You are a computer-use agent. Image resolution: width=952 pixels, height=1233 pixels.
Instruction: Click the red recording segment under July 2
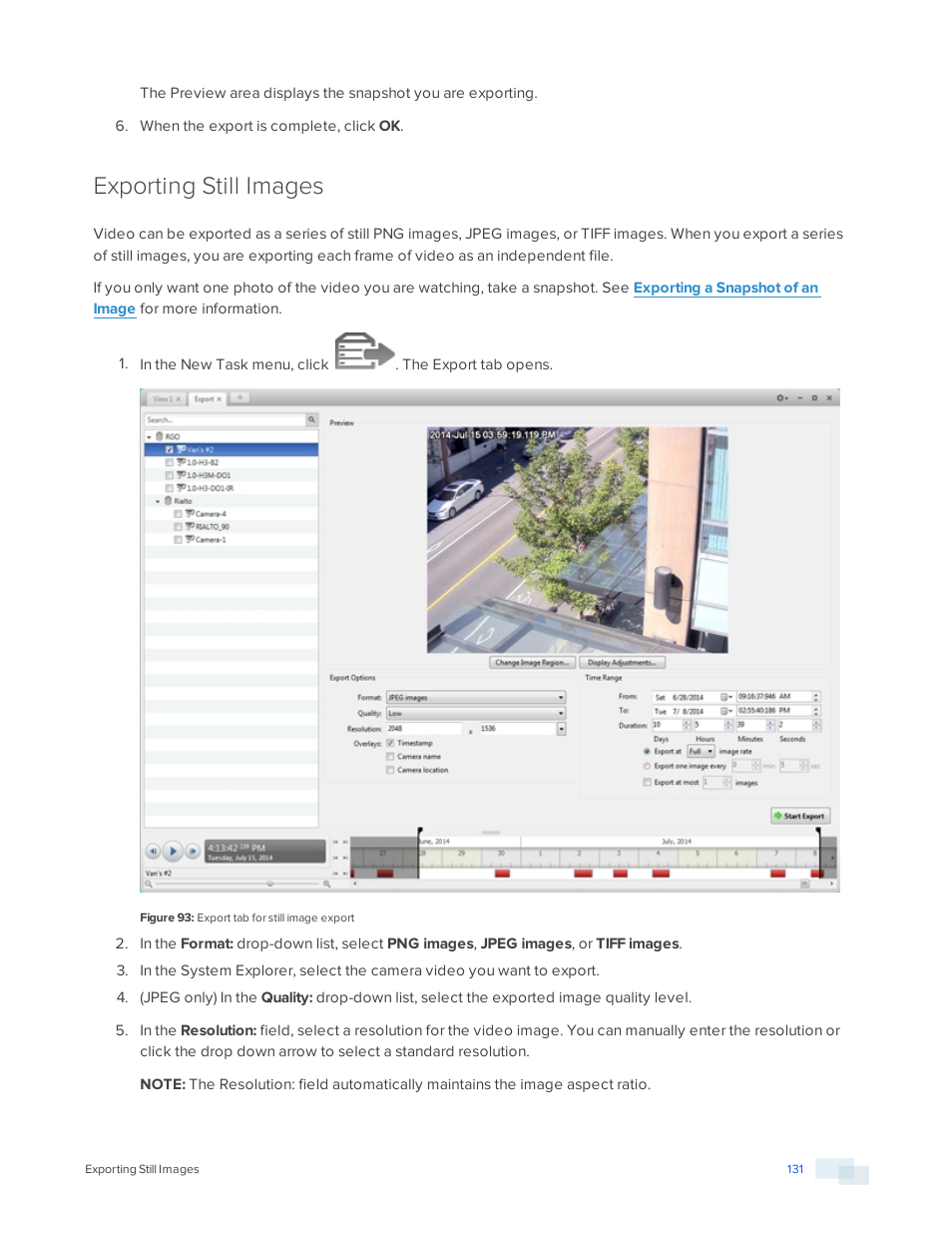tap(583, 874)
